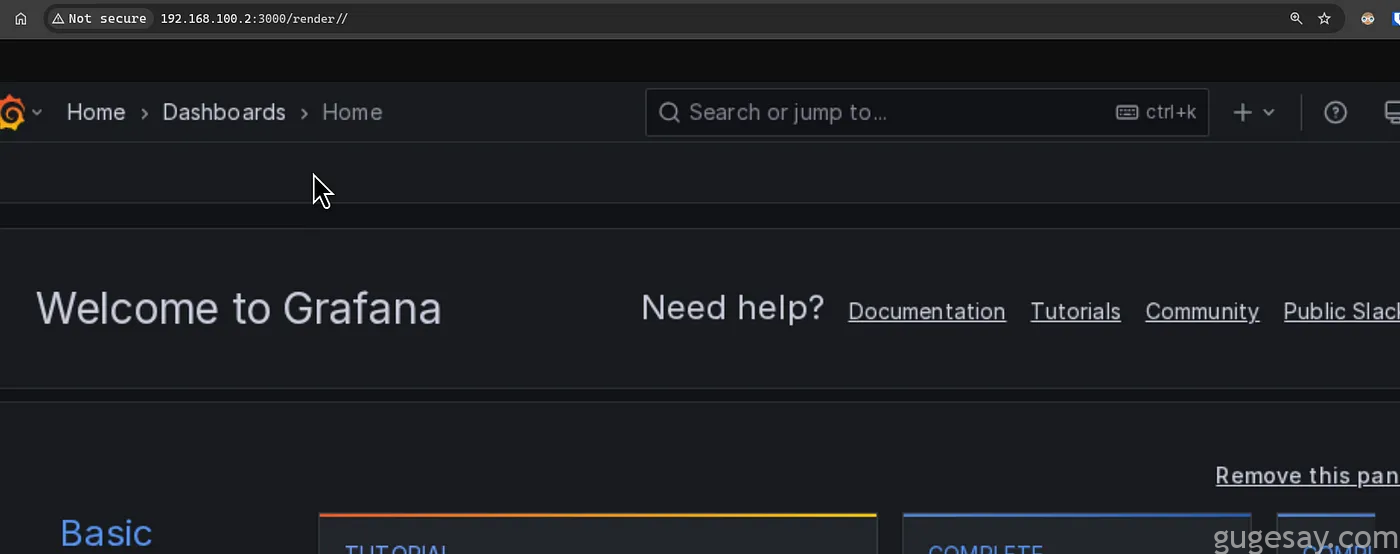Click the browser home icon
This screenshot has height=554, width=1400.
[20, 18]
